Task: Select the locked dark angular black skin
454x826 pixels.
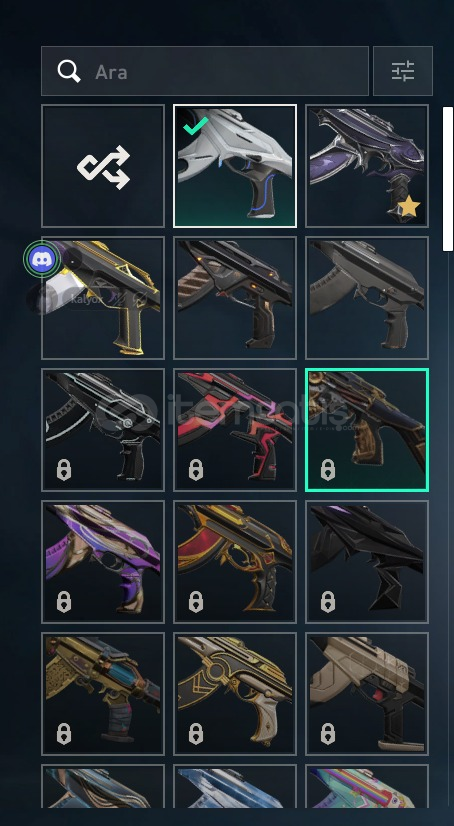Action: 367,562
